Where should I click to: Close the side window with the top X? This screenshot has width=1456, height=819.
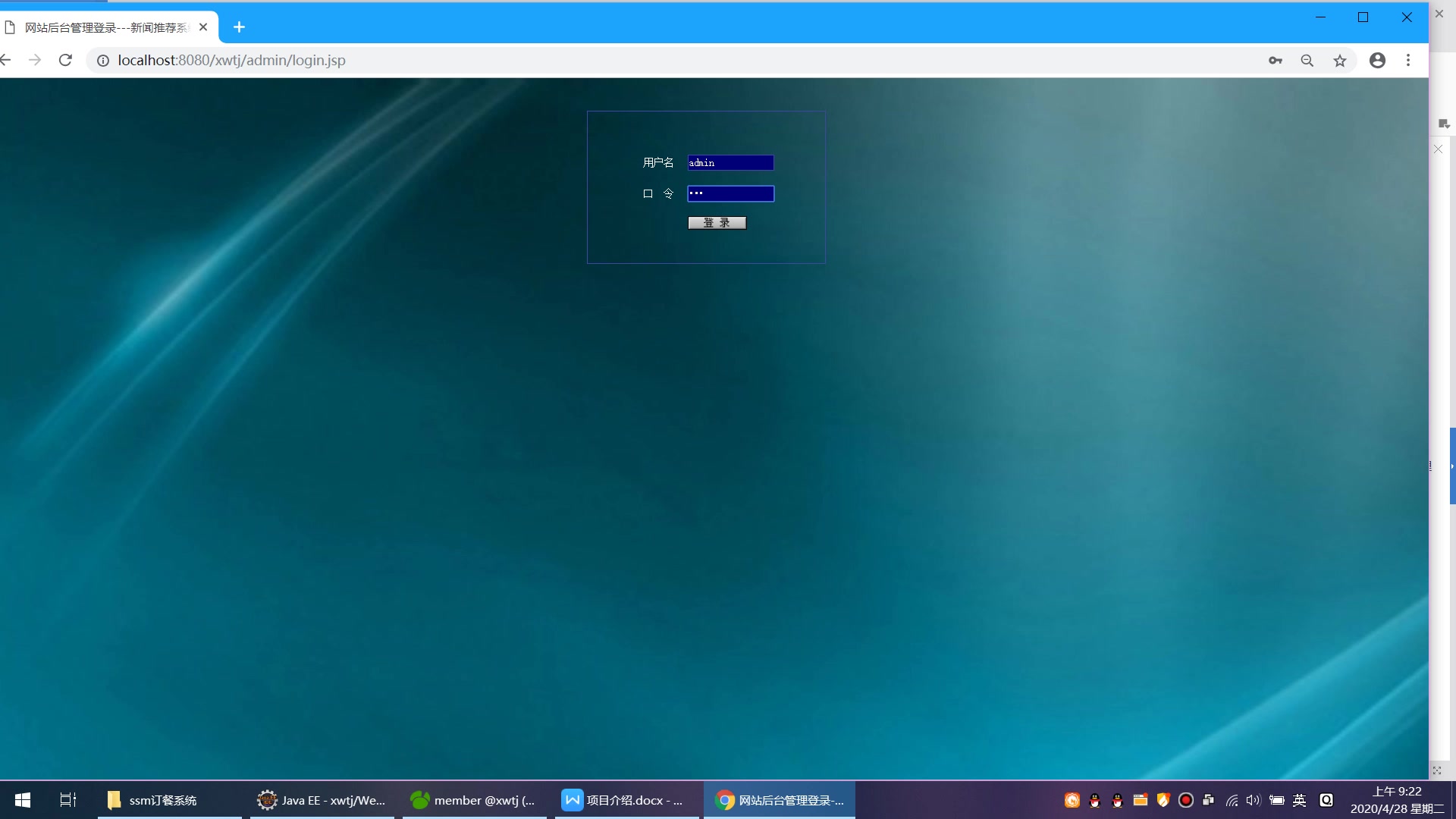pyautogui.click(x=1439, y=14)
